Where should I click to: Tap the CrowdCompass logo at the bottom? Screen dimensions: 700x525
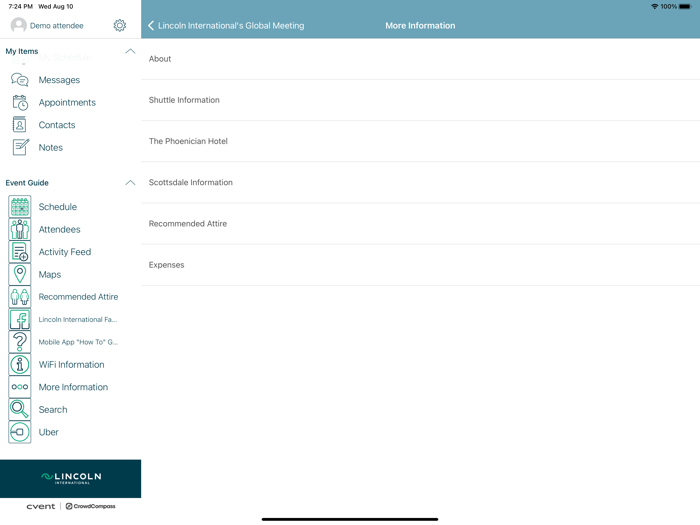91,506
